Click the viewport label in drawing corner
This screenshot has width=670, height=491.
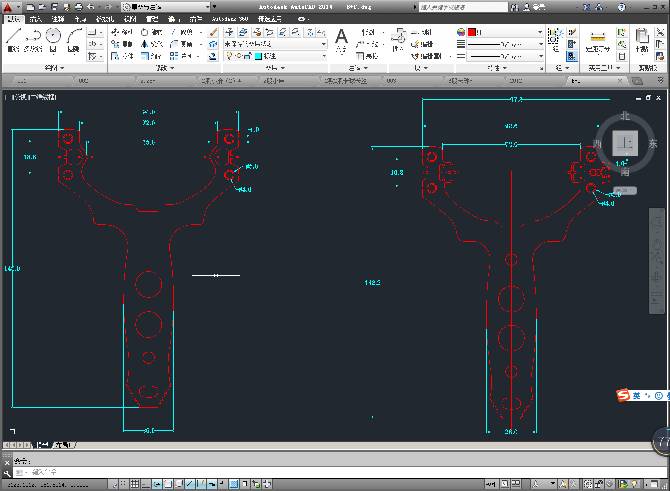pyautogui.click(x=32, y=97)
